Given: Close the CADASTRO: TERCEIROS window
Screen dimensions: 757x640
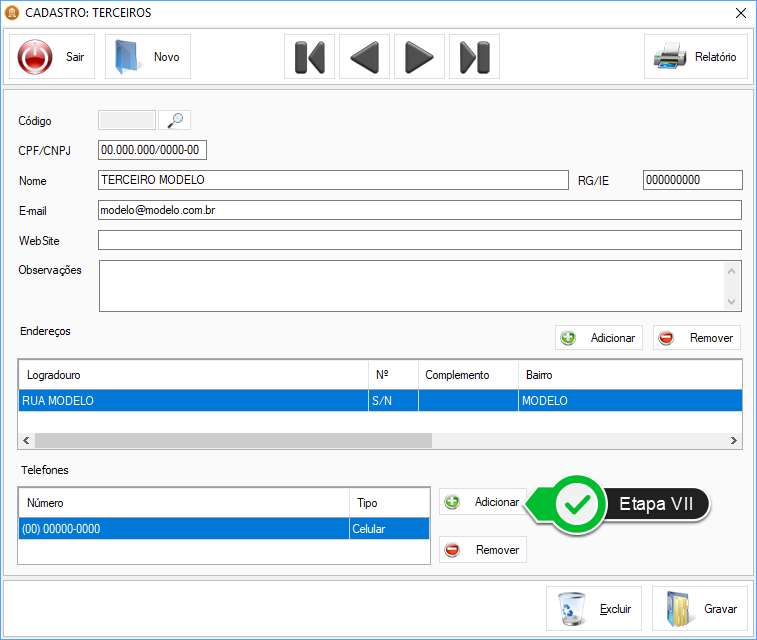Looking at the screenshot, I should (x=741, y=13).
